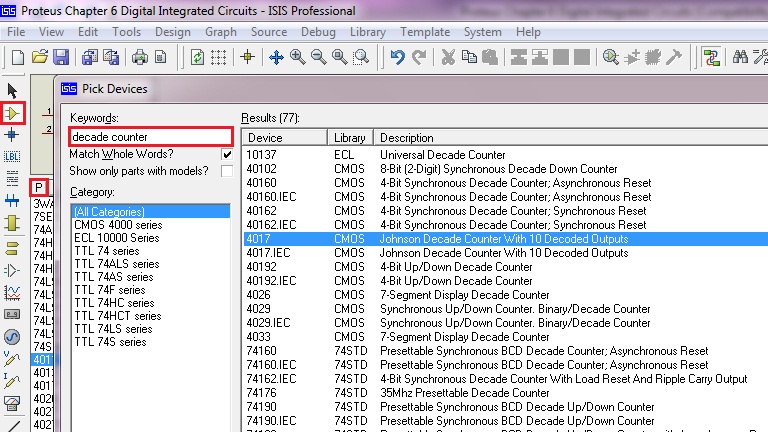The image size is (768, 432).
Task: Click the Open design folder icon
Action: click(x=40, y=57)
